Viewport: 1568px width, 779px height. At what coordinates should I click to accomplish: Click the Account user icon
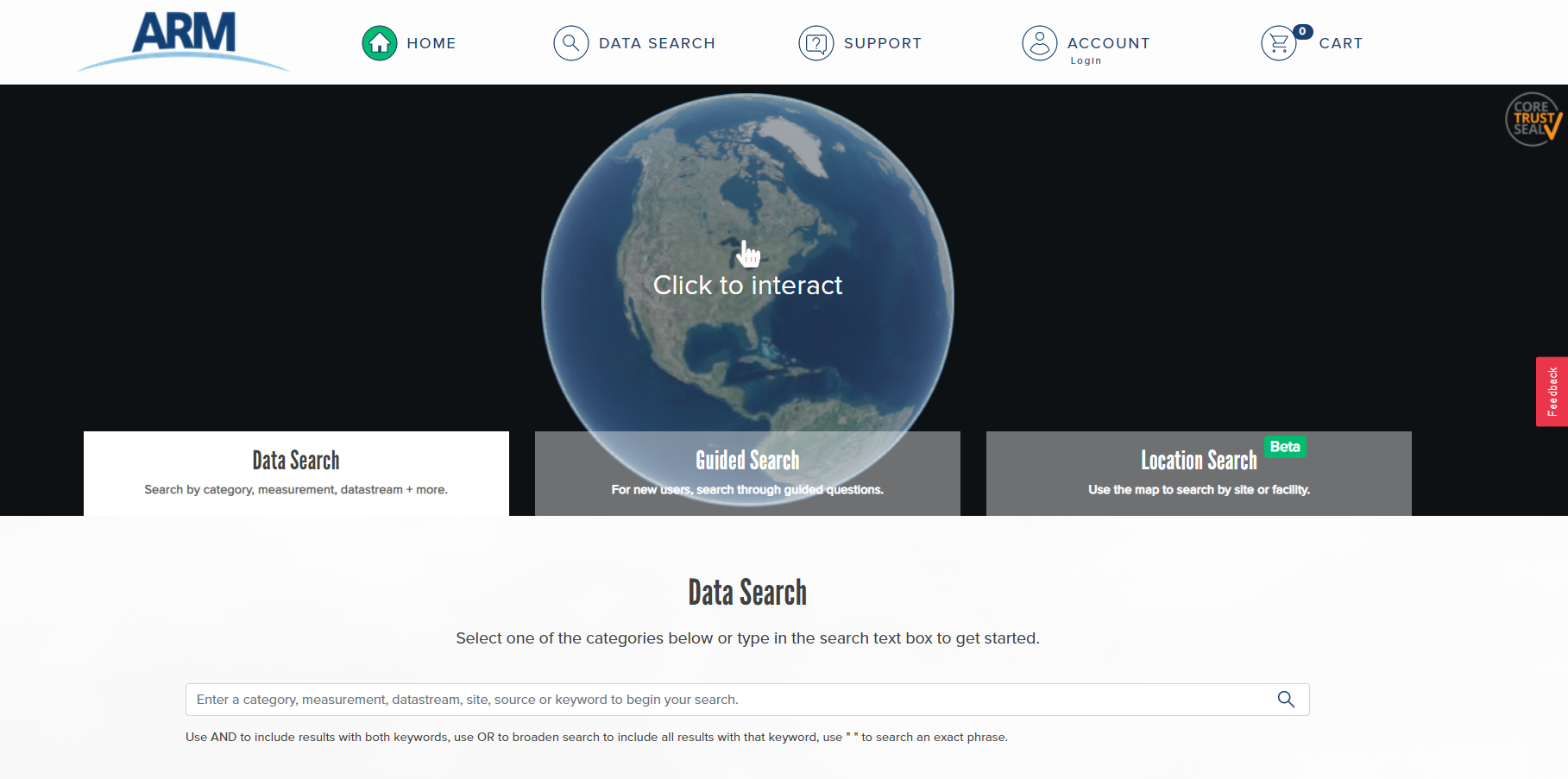(1040, 43)
